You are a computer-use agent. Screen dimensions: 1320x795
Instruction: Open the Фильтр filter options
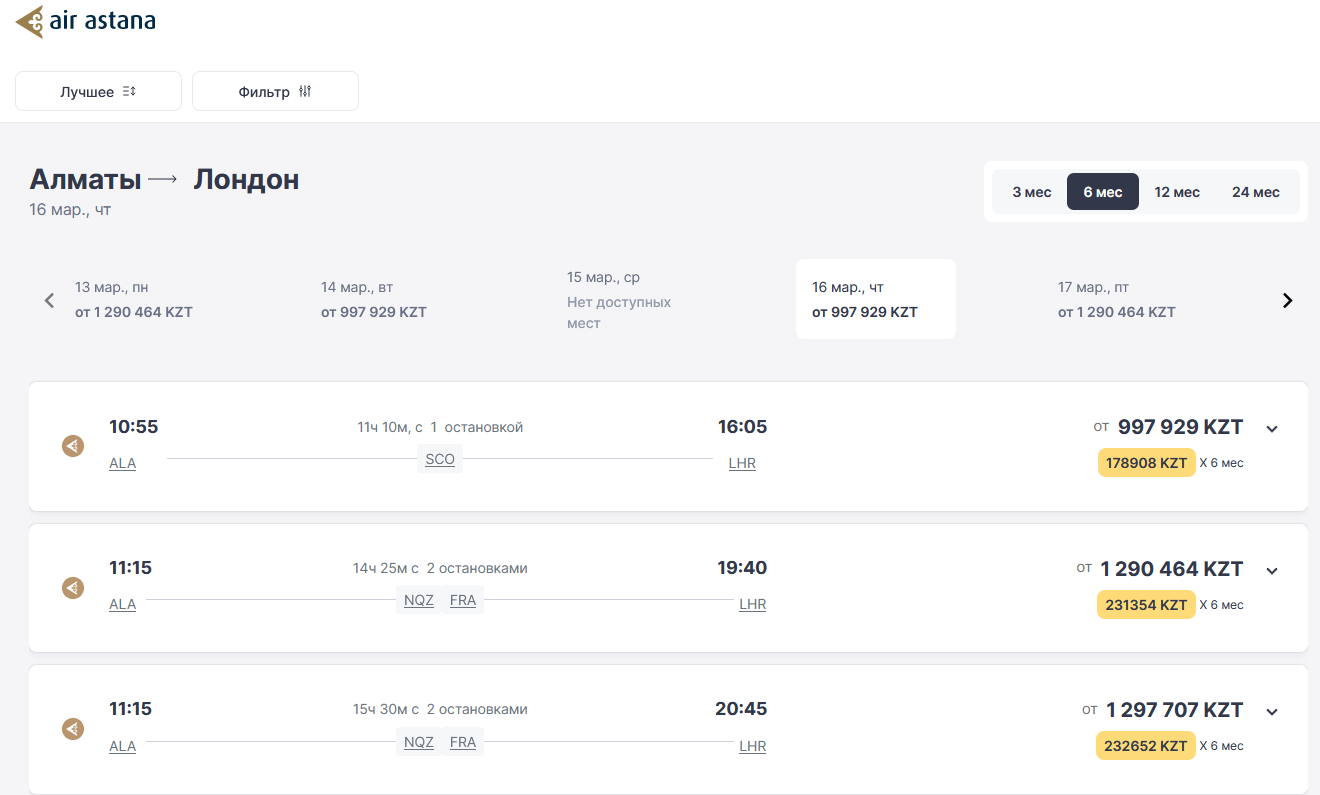pos(275,91)
